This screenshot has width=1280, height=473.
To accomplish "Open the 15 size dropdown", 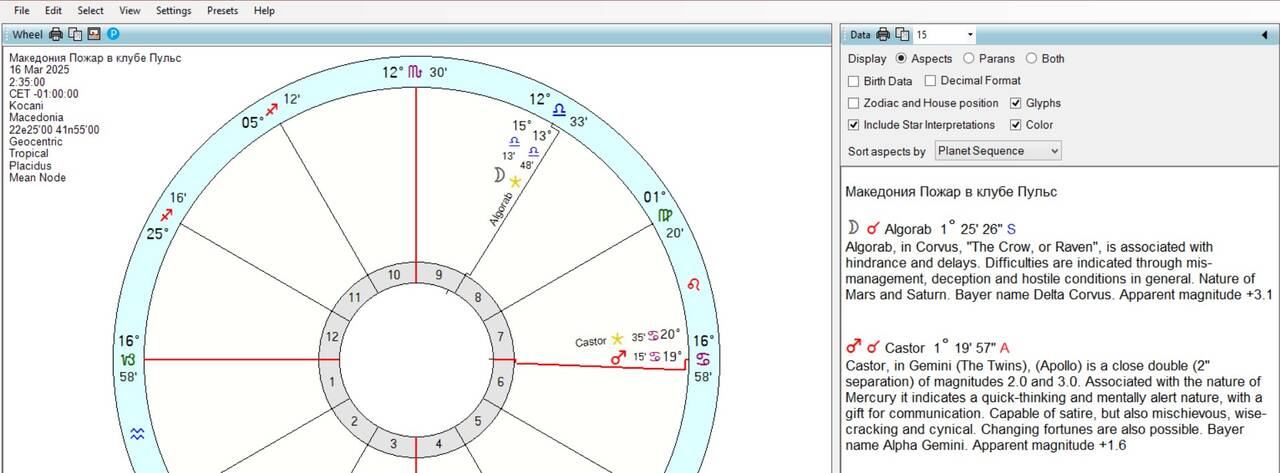I will coord(969,35).
